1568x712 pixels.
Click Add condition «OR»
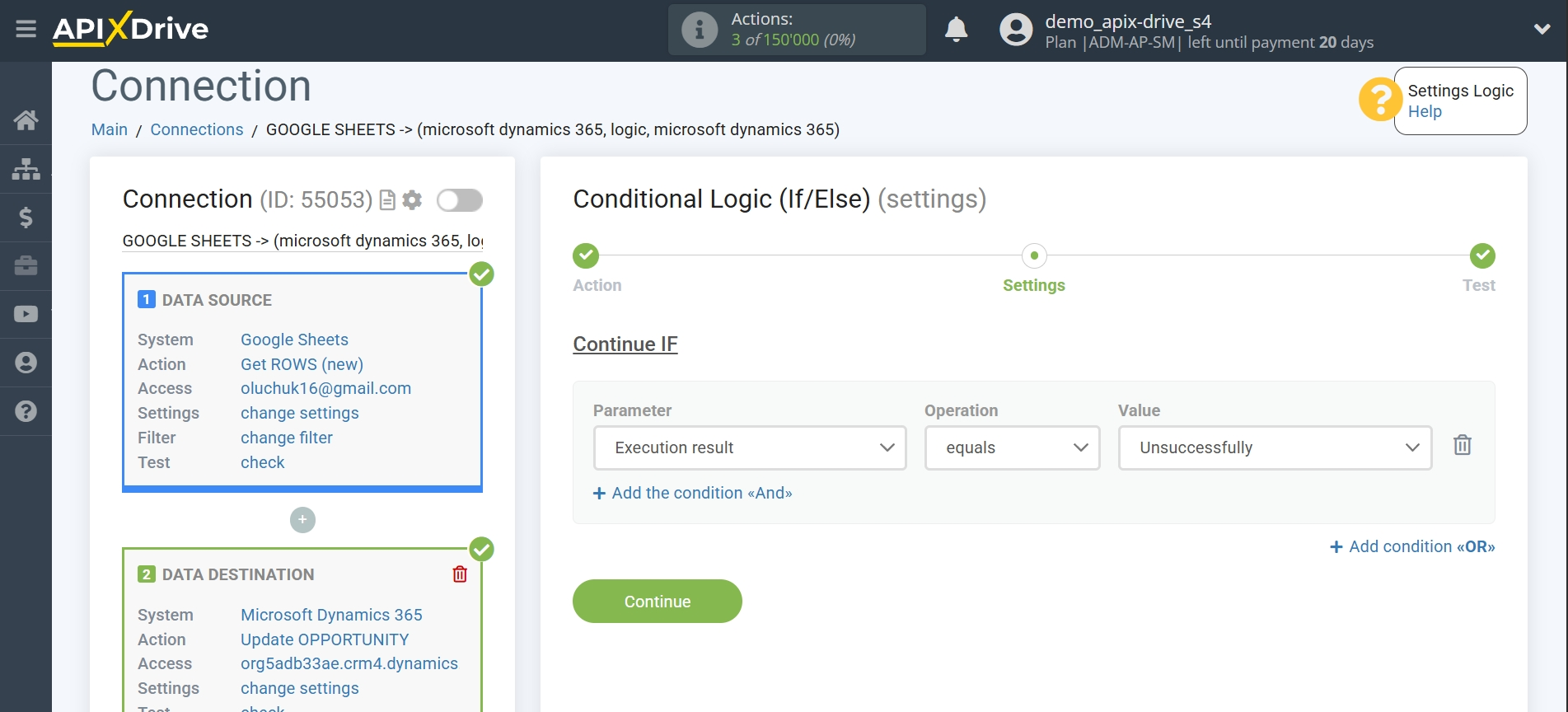[x=1412, y=546]
